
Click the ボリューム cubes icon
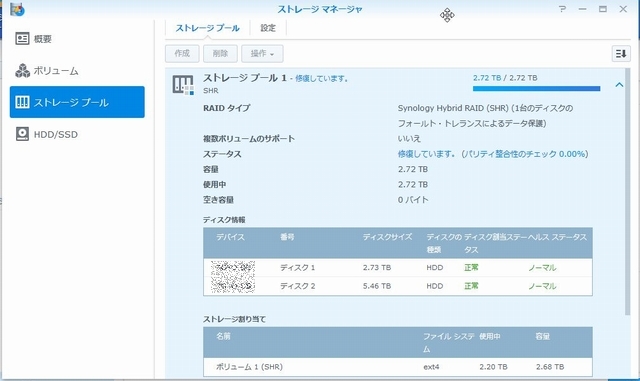click(x=22, y=71)
